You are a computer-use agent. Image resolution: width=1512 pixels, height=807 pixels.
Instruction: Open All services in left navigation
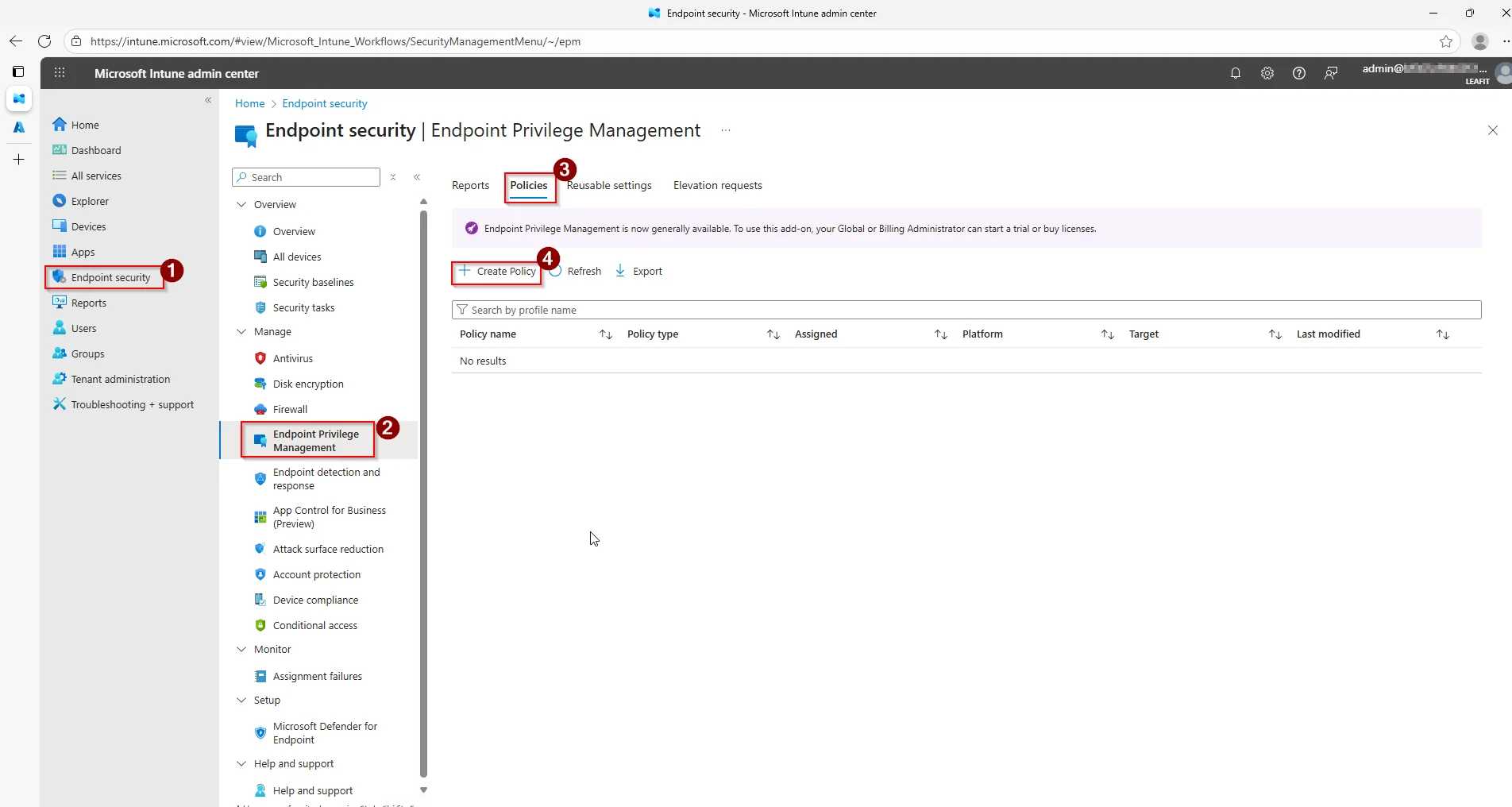(96, 176)
